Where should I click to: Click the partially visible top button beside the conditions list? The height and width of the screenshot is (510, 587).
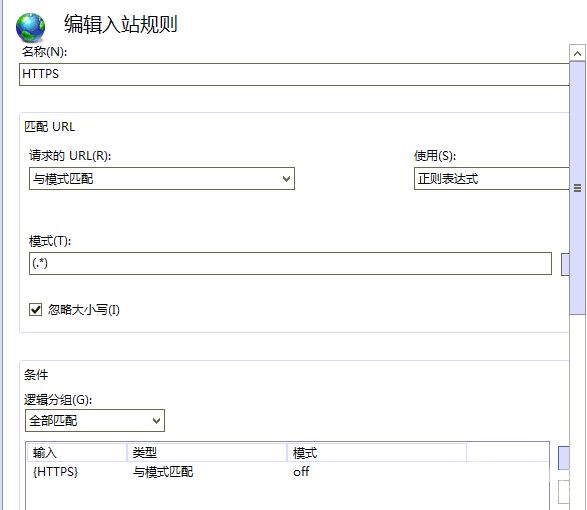click(x=564, y=458)
